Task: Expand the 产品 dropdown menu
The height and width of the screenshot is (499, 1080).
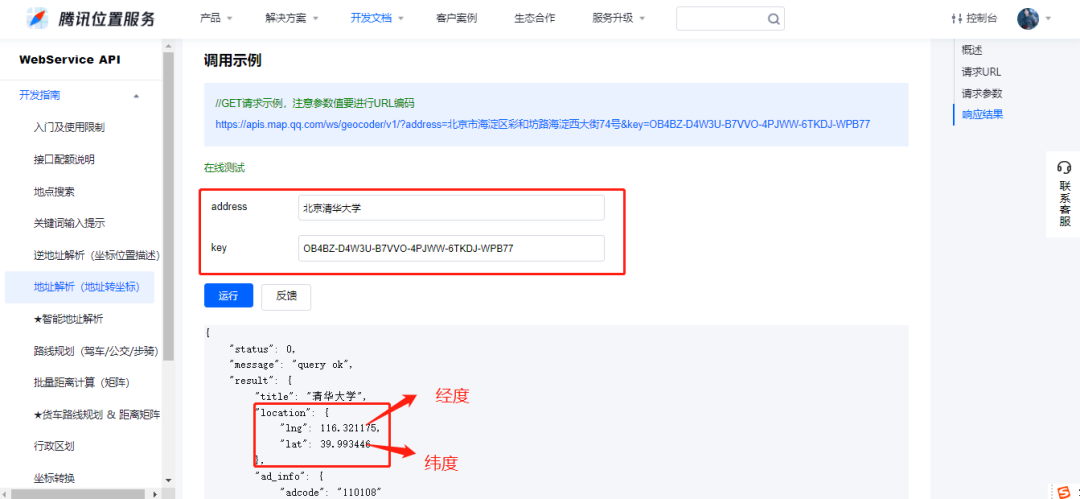Action: 216,18
